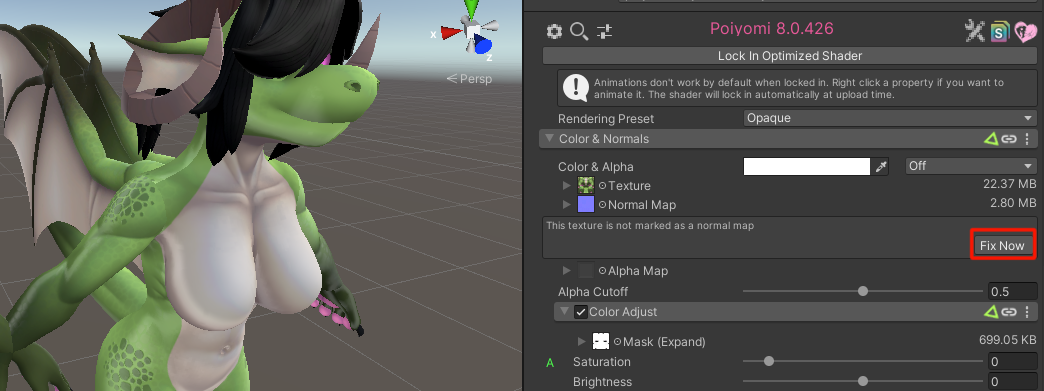Open the Off dropdown next to Color & Alpha
This screenshot has width=1044, height=391.
pyautogui.click(x=970, y=166)
